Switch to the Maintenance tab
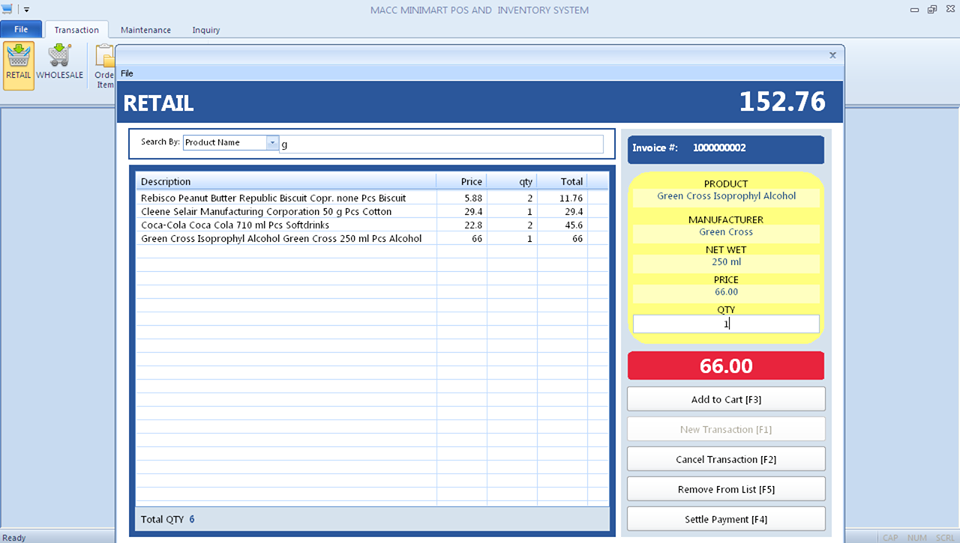The height and width of the screenshot is (543, 960). (x=146, y=29)
